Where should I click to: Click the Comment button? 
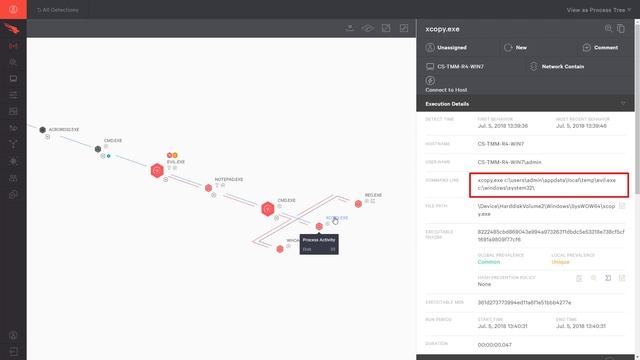pos(600,47)
